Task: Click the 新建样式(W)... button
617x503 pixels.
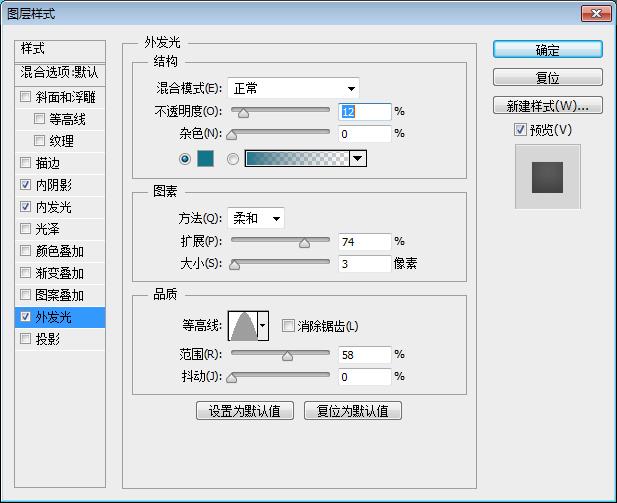Action: (x=547, y=105)
